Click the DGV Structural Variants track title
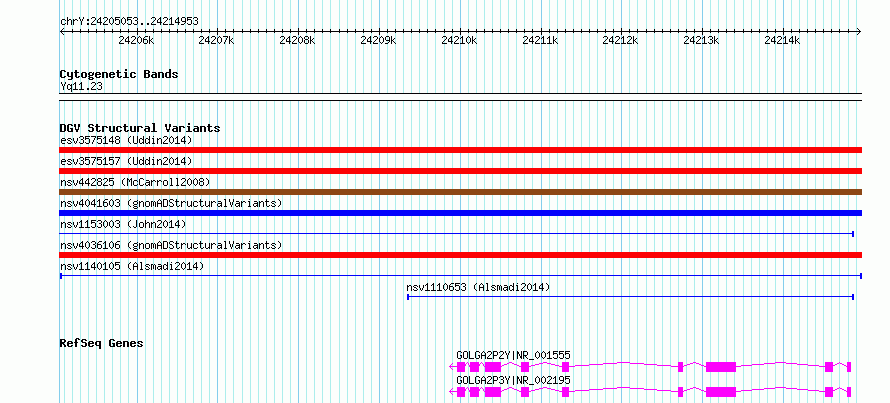Viewport: 890px width, 403px height. coord(140,128)
